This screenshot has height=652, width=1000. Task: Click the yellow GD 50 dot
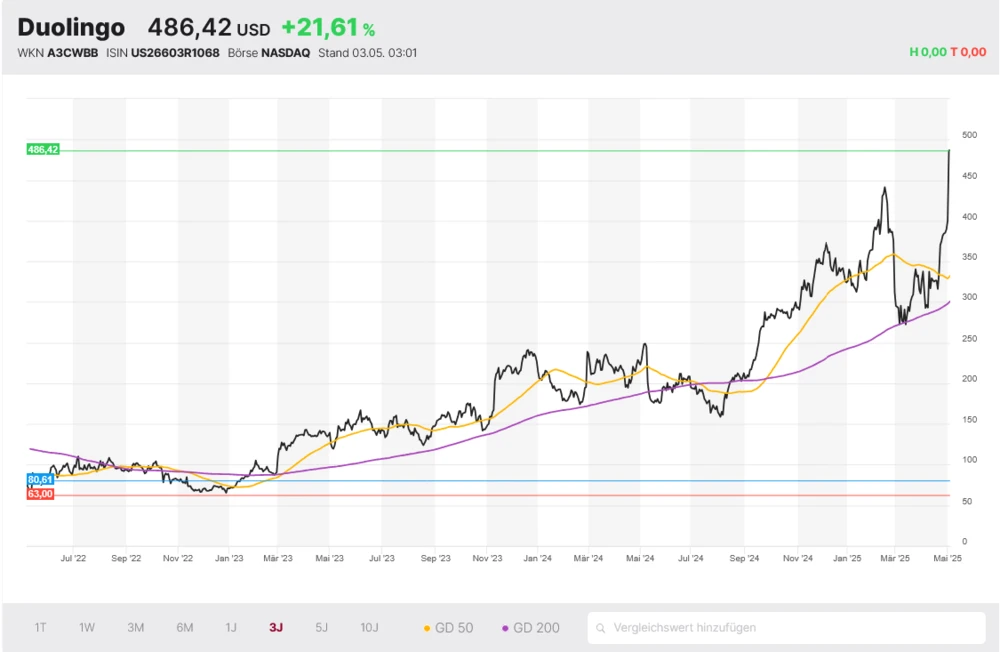[427, 628]
